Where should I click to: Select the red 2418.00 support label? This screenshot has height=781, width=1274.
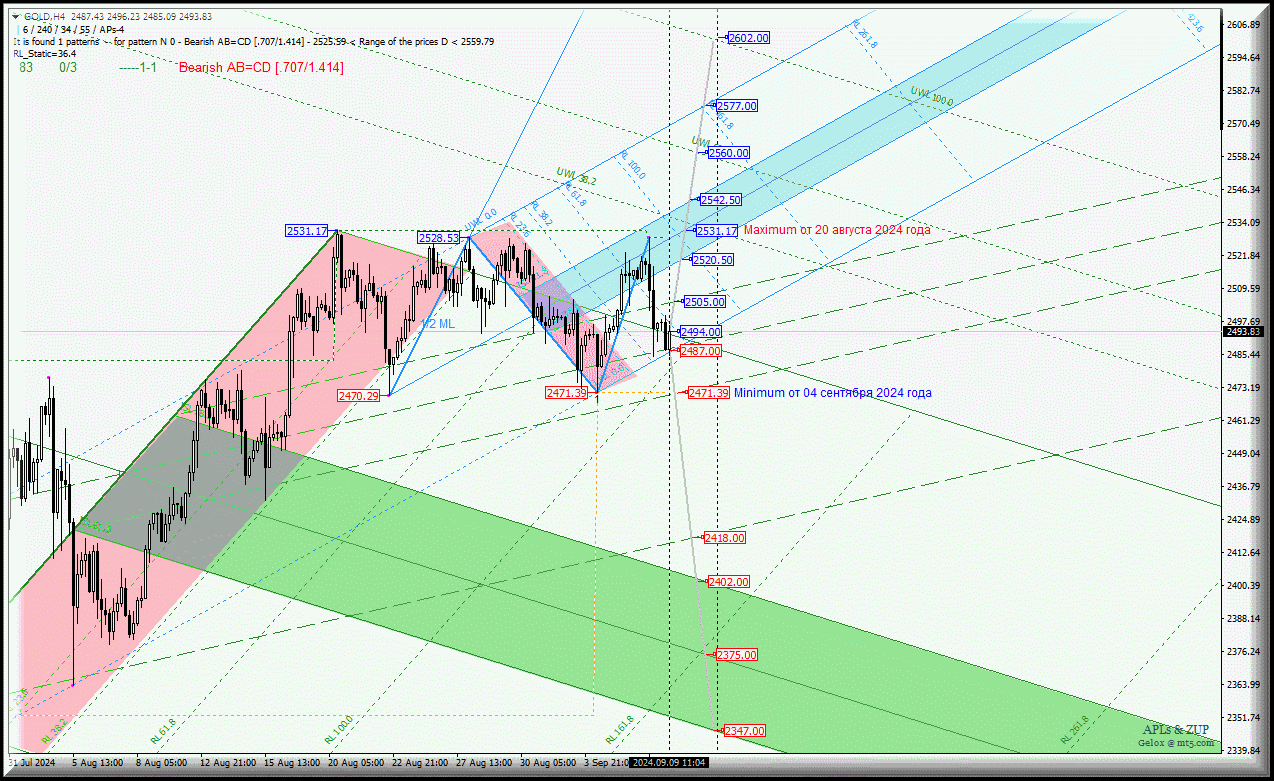tap(725, 538)
